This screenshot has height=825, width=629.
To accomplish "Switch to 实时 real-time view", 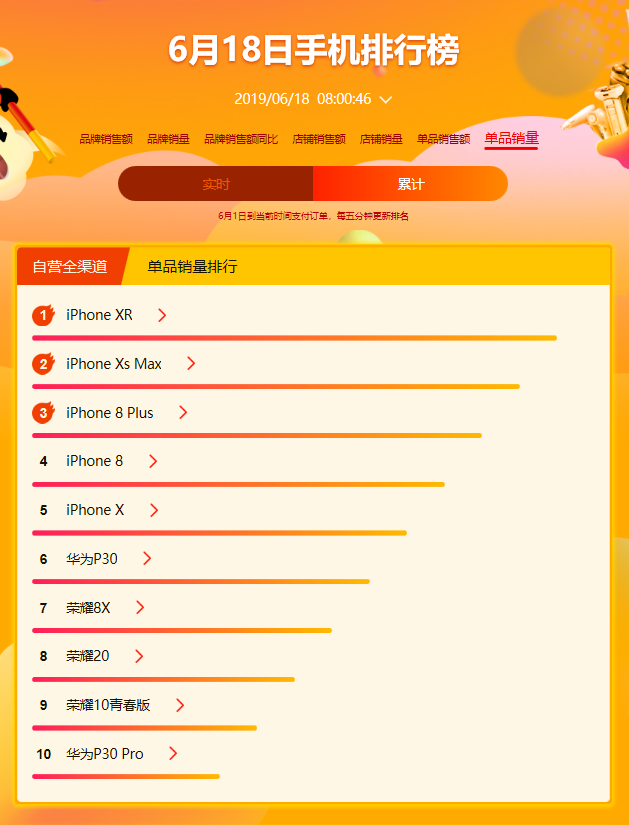I will tap(216, 184).
